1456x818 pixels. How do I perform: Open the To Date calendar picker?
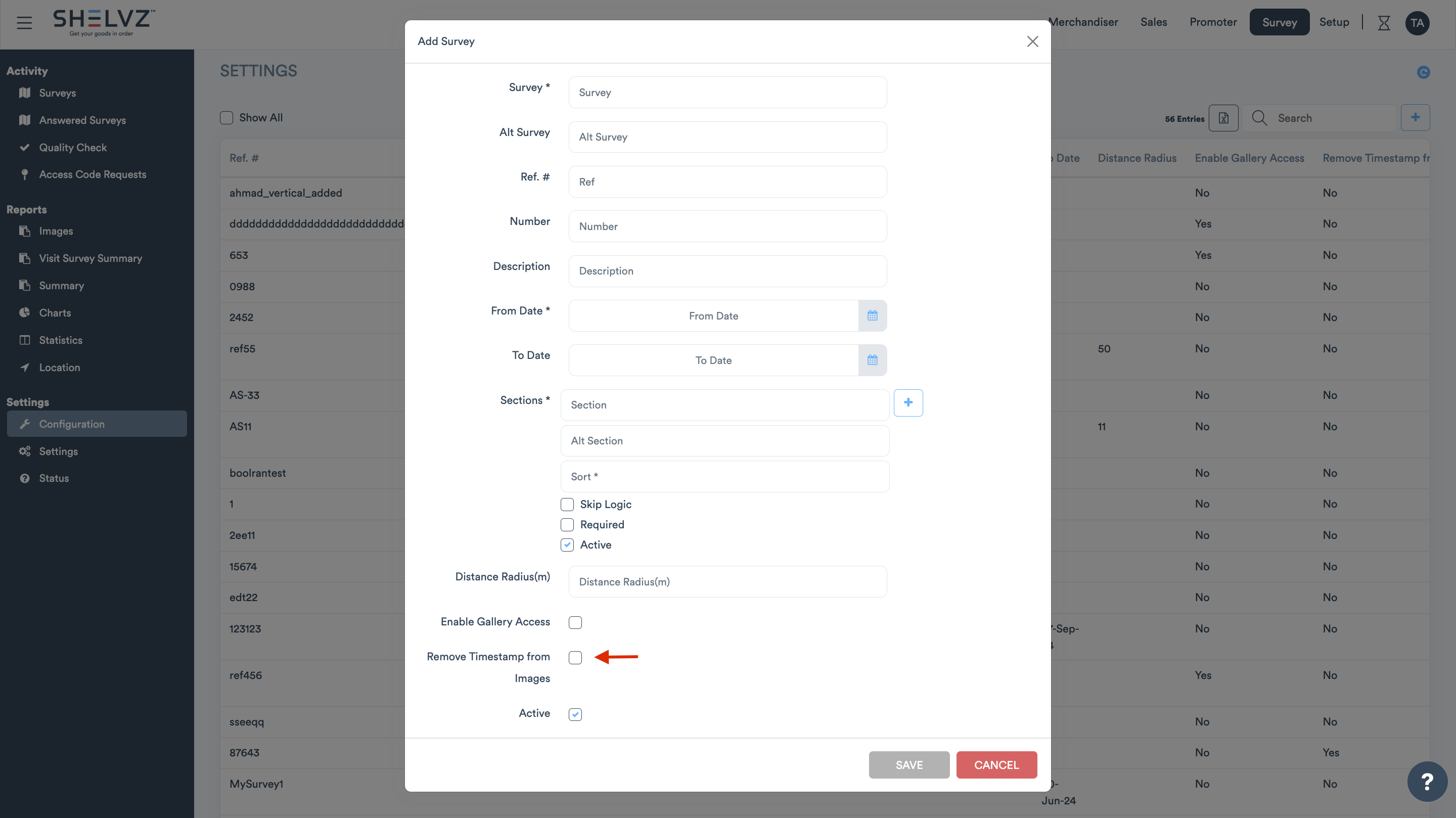pos(872,360)
